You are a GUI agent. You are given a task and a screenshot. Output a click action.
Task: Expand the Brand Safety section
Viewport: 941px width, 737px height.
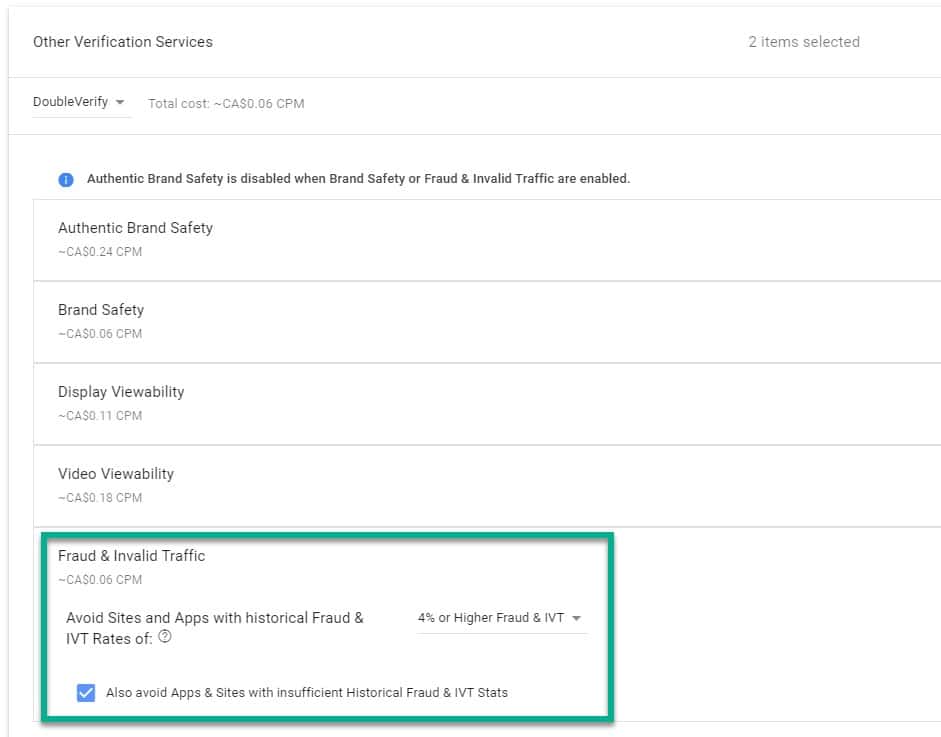101,310
